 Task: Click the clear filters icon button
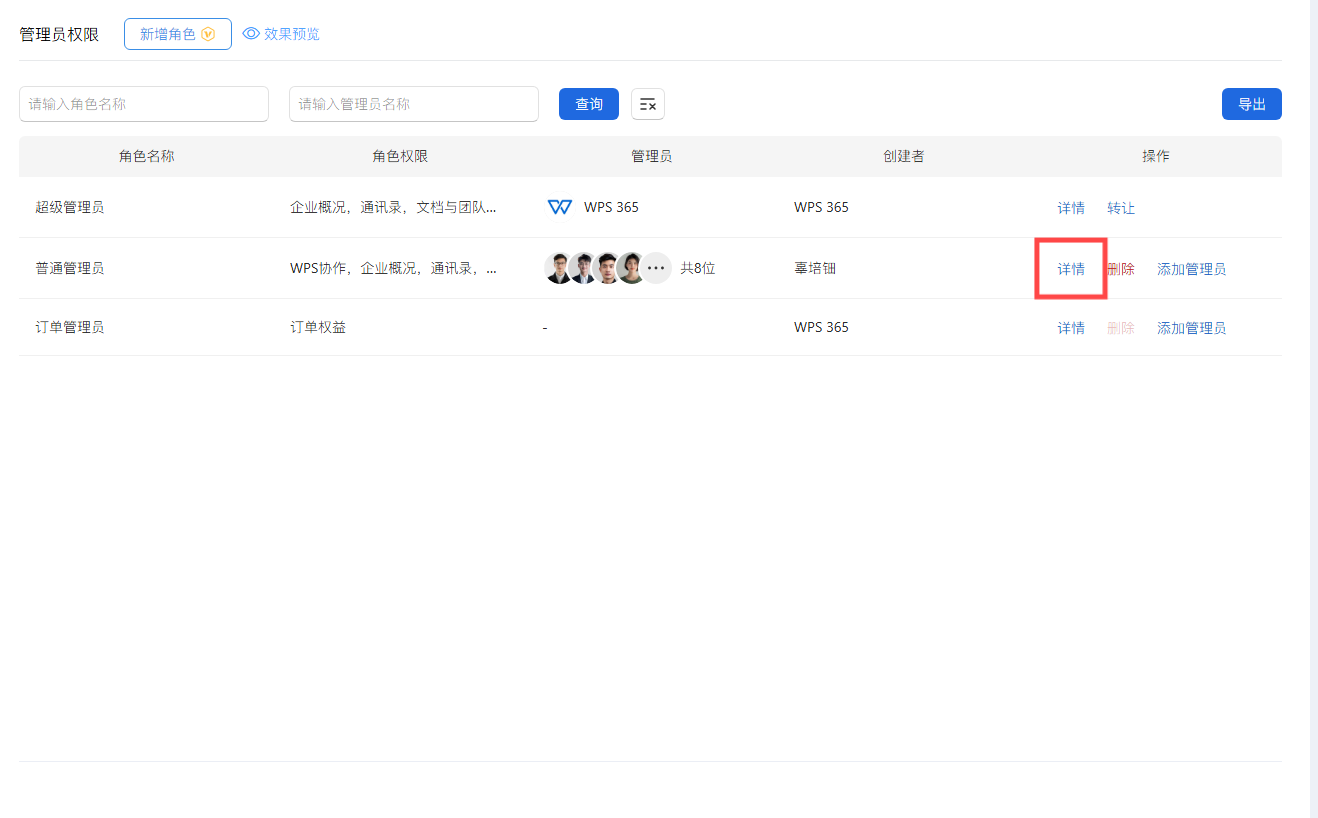[647, 104]
